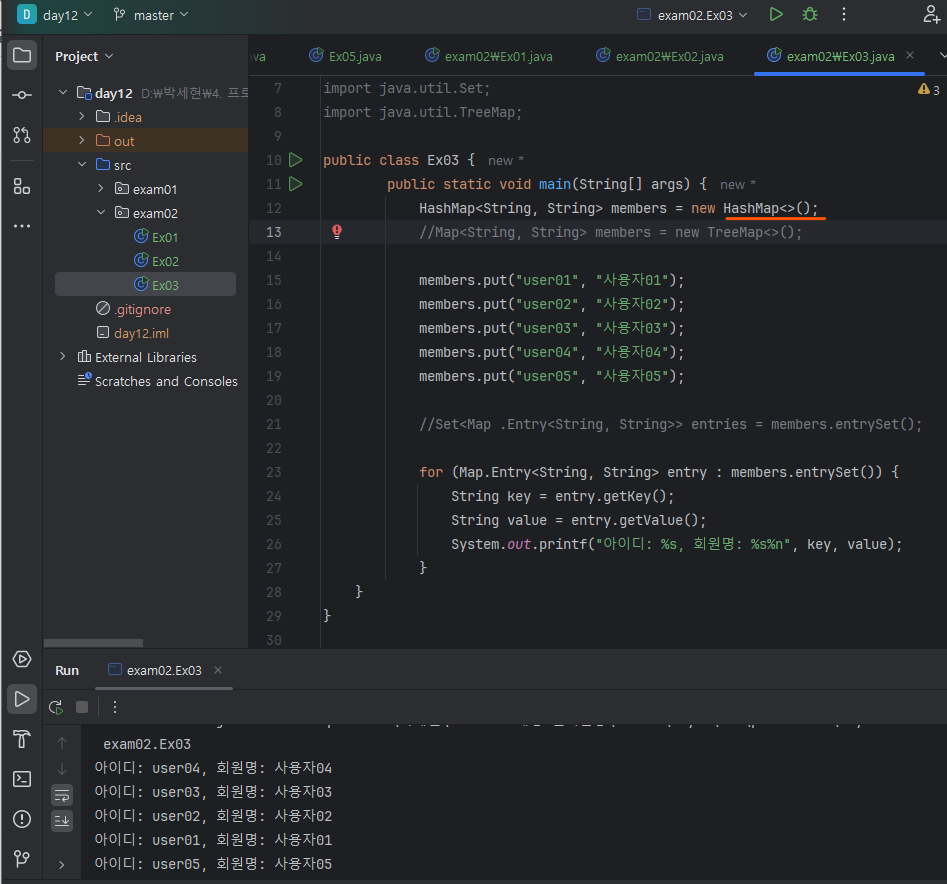
Task: Open Pull Requests tool window
Action: (x=22, y=134)
